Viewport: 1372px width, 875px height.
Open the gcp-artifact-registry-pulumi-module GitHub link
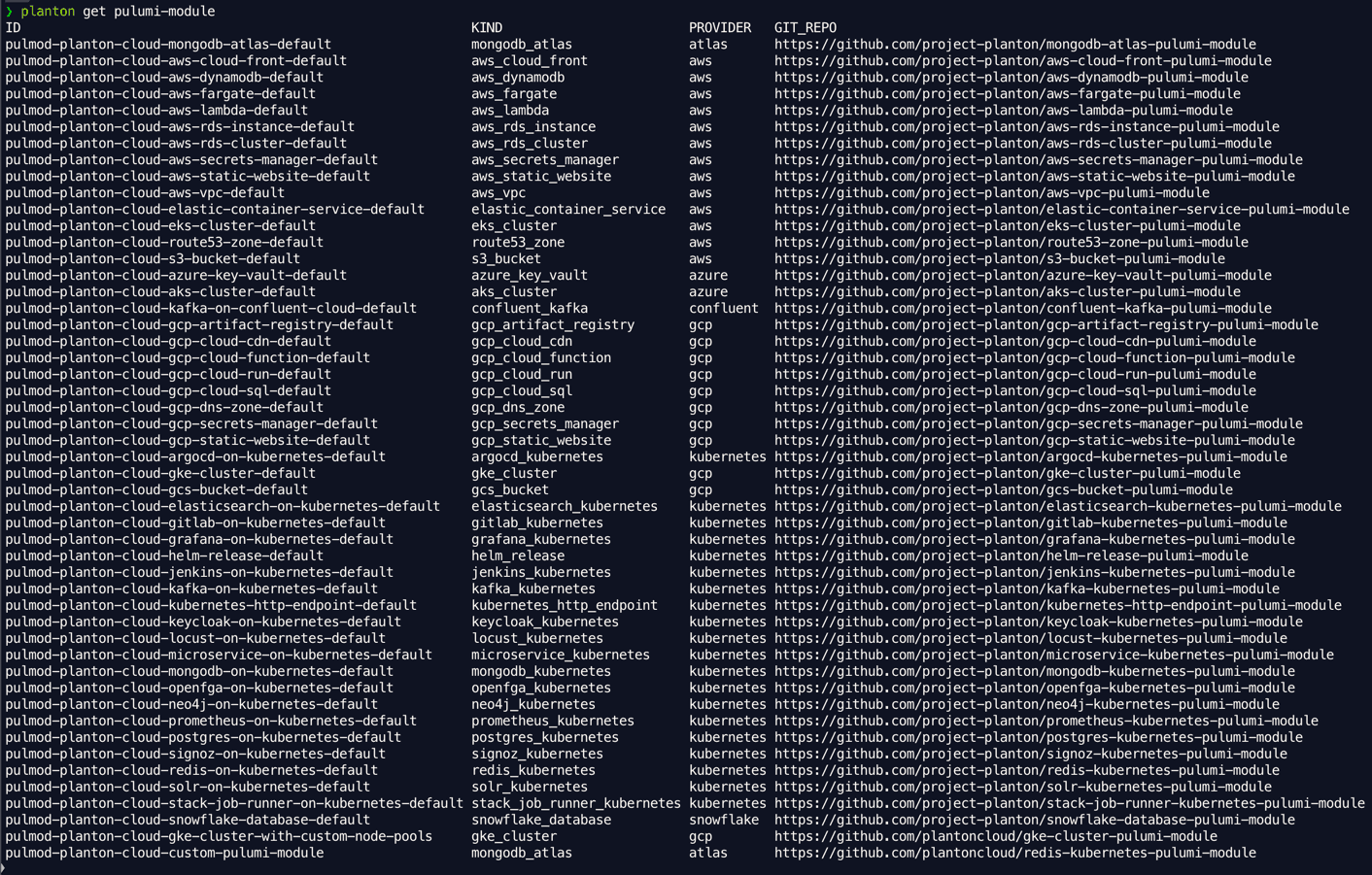pyautogui.click(x=1046, y=324)
